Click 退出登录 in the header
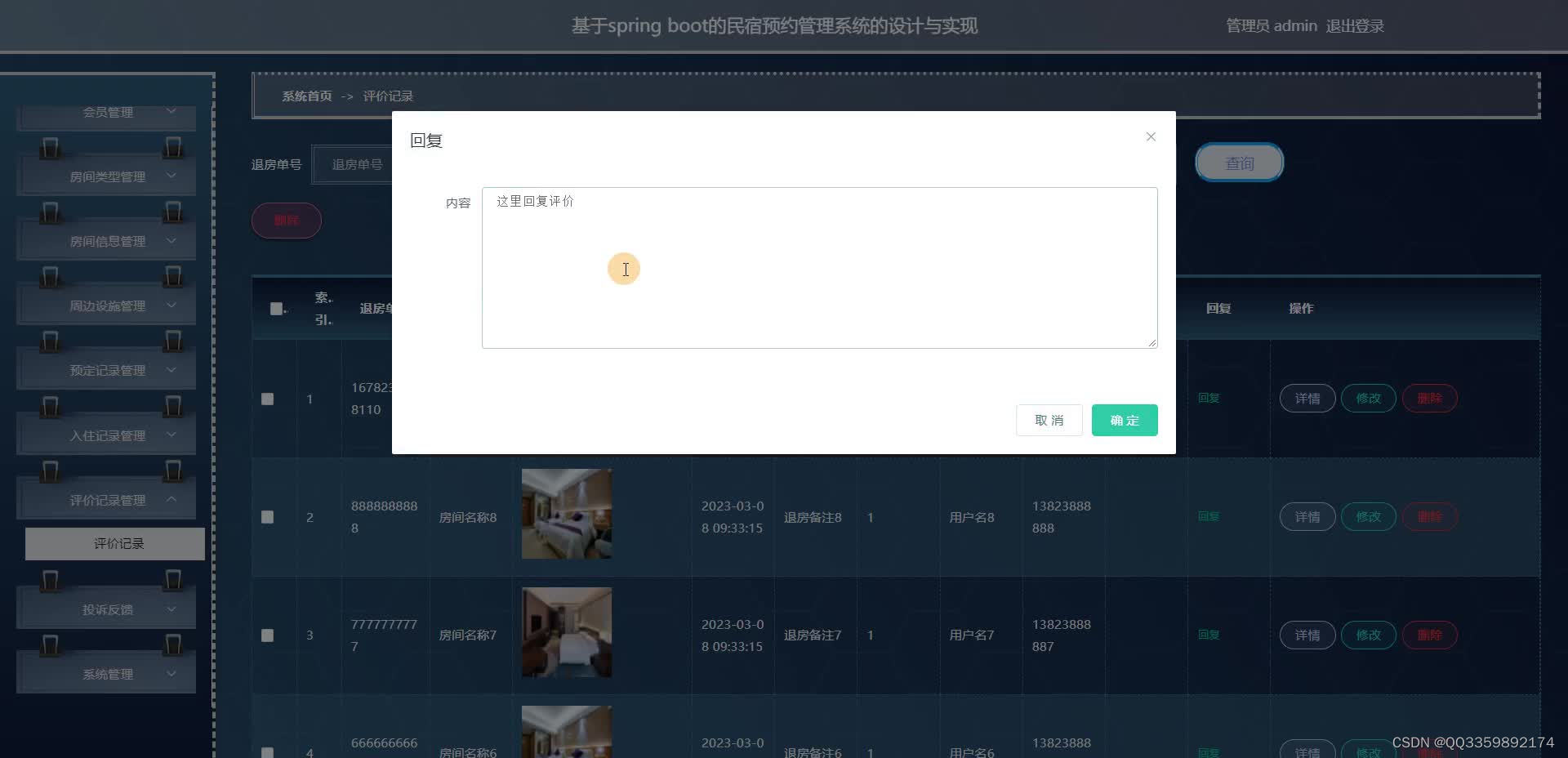Image resolution: width=1568 pixels, height=758 pixels. (x=1355, y=26)
